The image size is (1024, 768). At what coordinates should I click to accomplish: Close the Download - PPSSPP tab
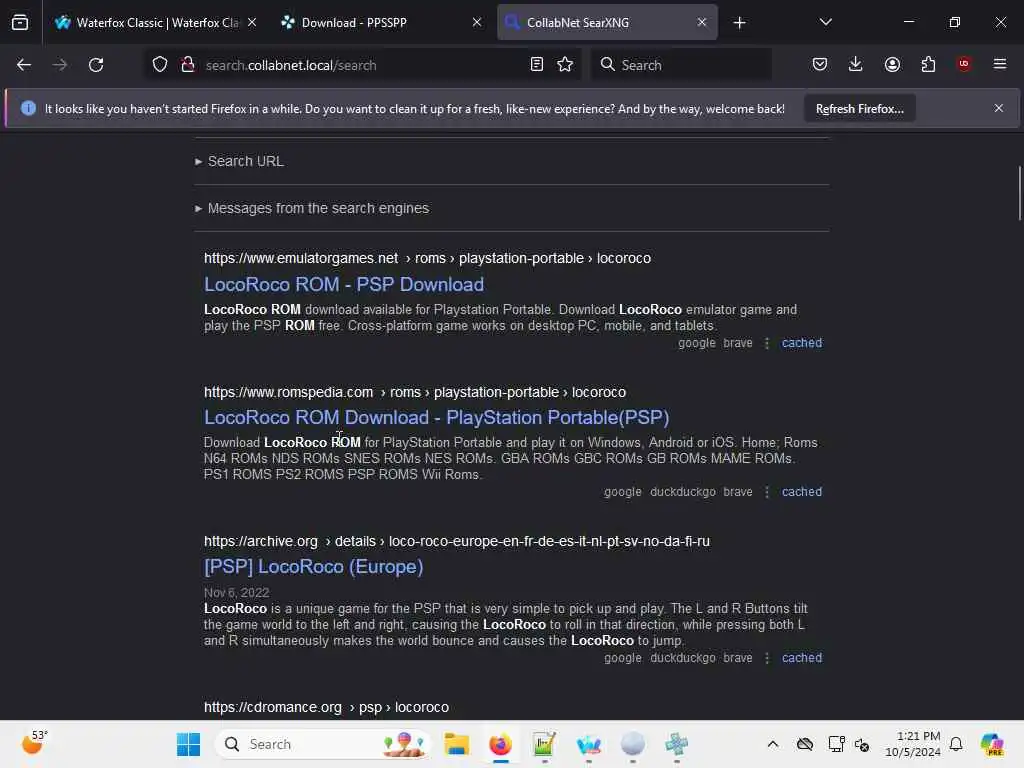[x=477, y=22]
